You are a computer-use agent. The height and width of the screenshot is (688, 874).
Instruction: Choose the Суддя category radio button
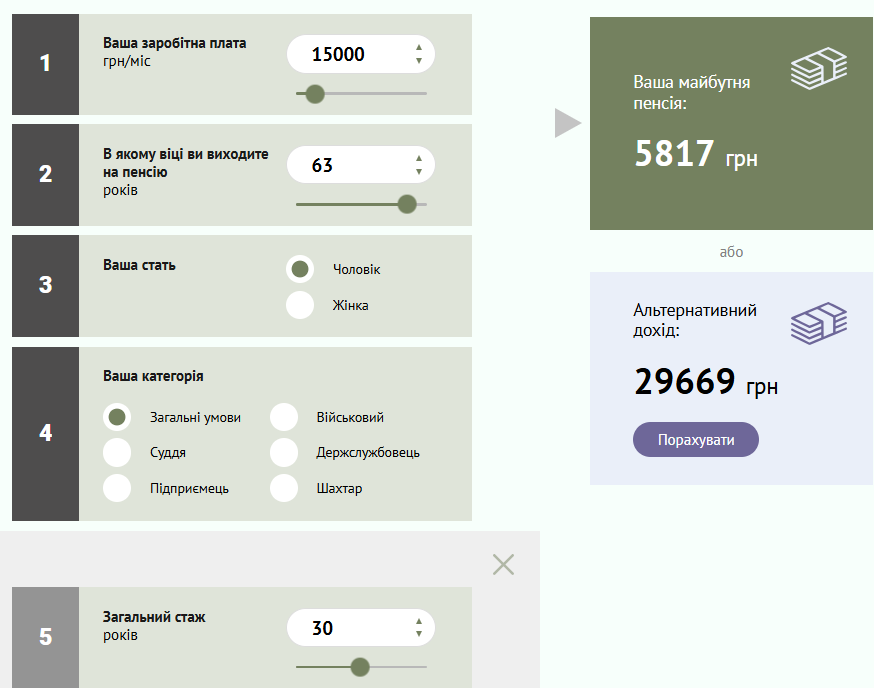pos(117,452)
